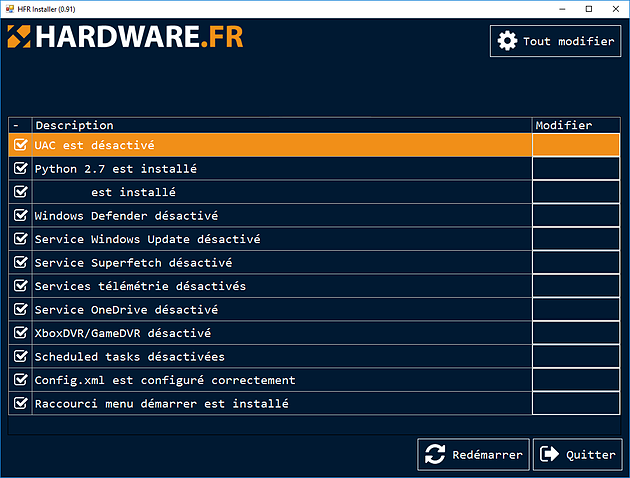Maximize the HFR Installer window
This screenshot has height=478, width=630.
[589, 9]
